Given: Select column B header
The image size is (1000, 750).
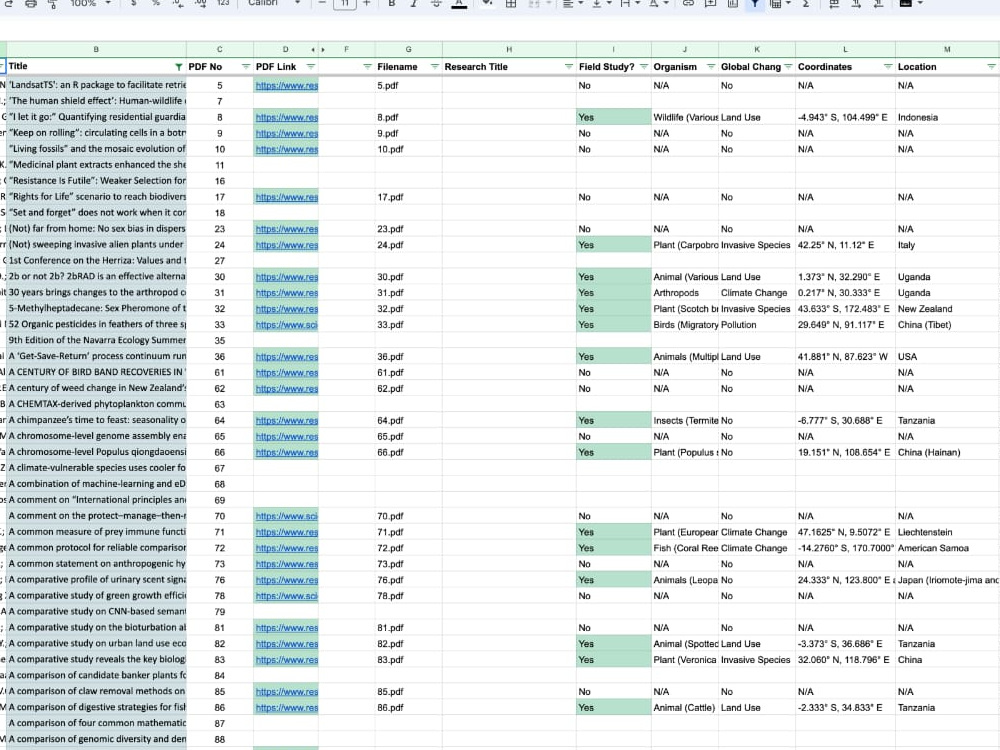Looking at the screenshot, I should pos(96,49).
